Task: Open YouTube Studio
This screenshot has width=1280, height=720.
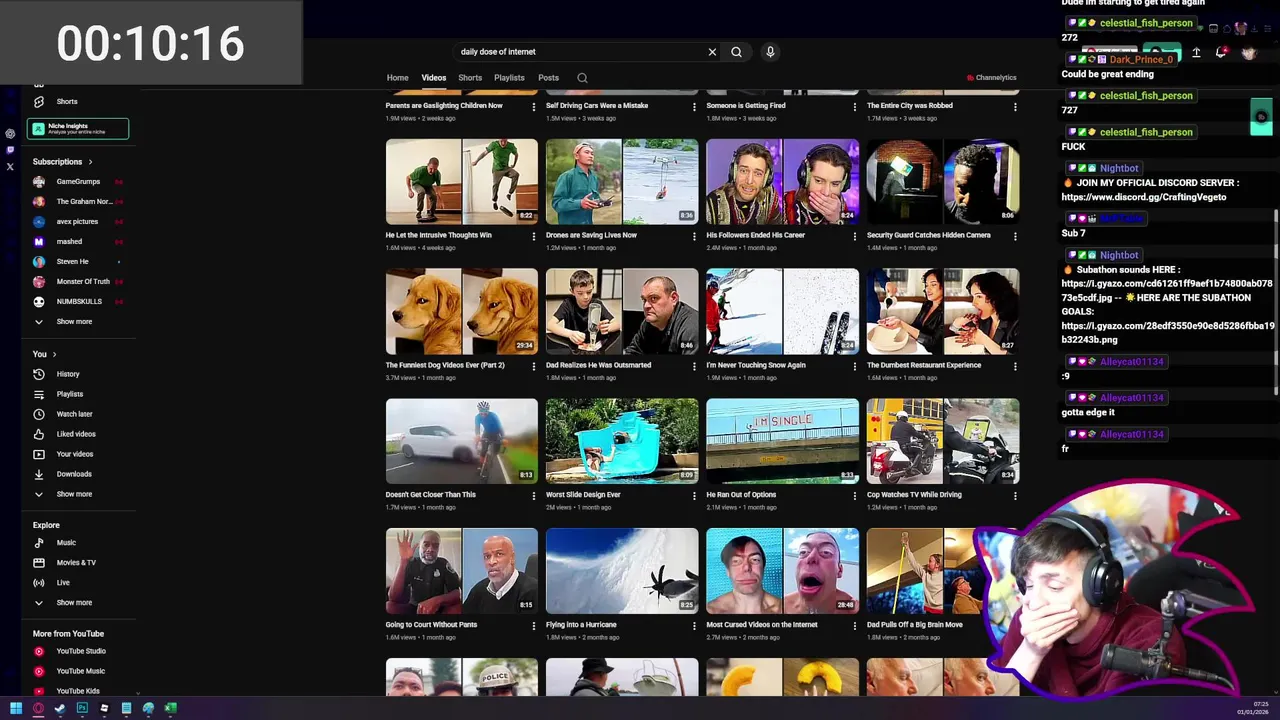Action: (78, 651)
